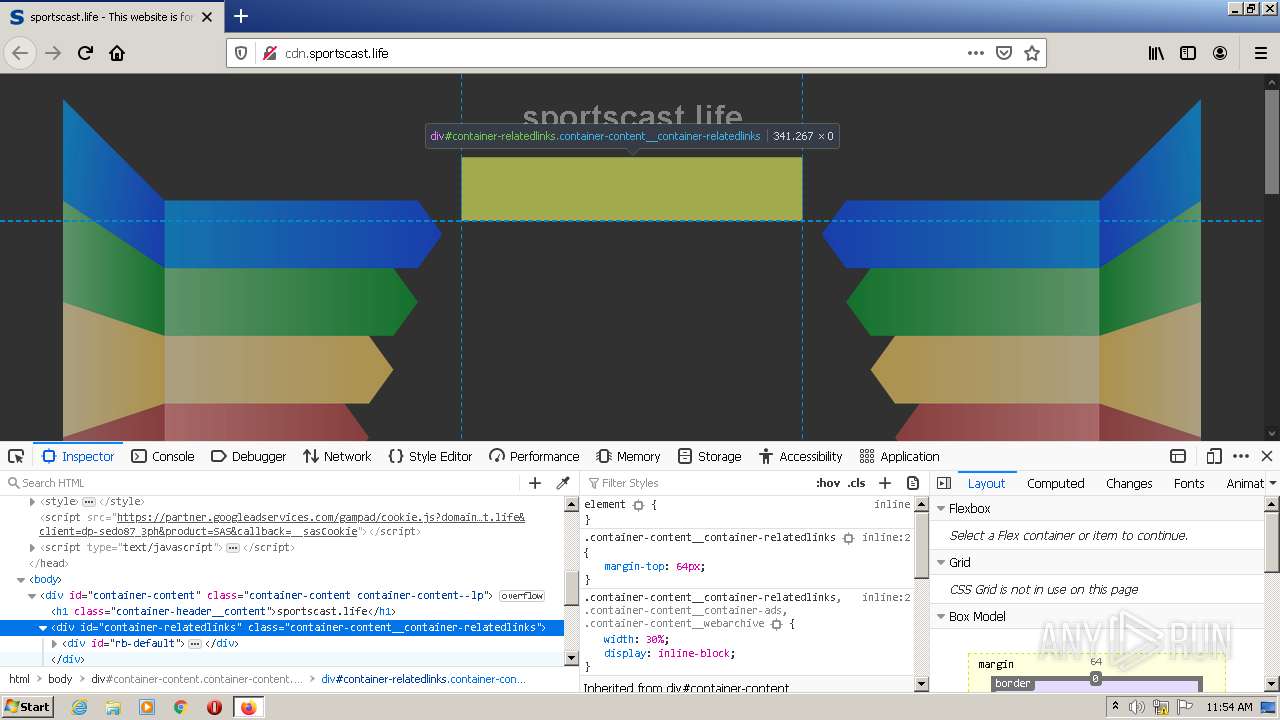Select body in the breadcrumb trail

60,679
